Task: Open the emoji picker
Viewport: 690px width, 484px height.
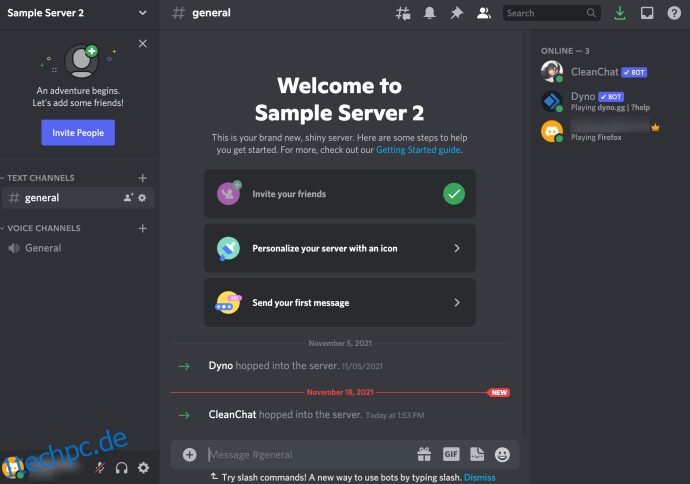Action: click(502, 455)
